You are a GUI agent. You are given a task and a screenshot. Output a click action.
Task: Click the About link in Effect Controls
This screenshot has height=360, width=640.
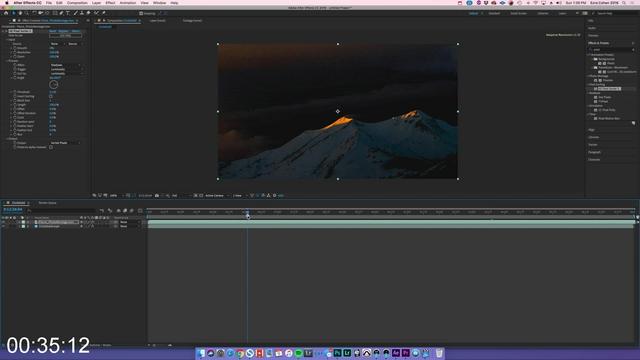pyautogui.click(x=76, y=31)
